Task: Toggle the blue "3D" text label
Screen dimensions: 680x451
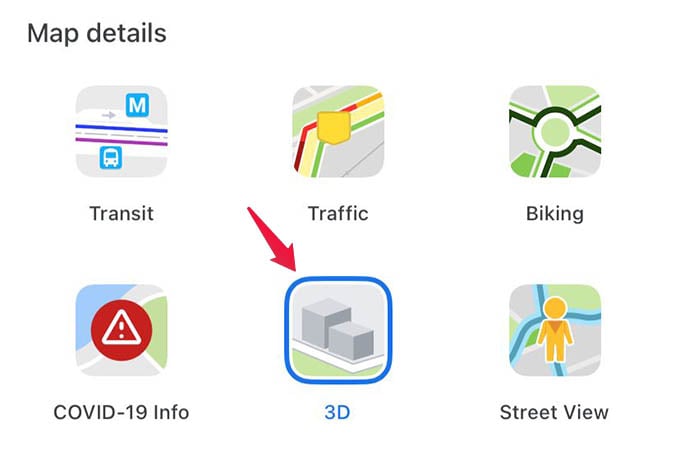Action: [x=337, y=412]
